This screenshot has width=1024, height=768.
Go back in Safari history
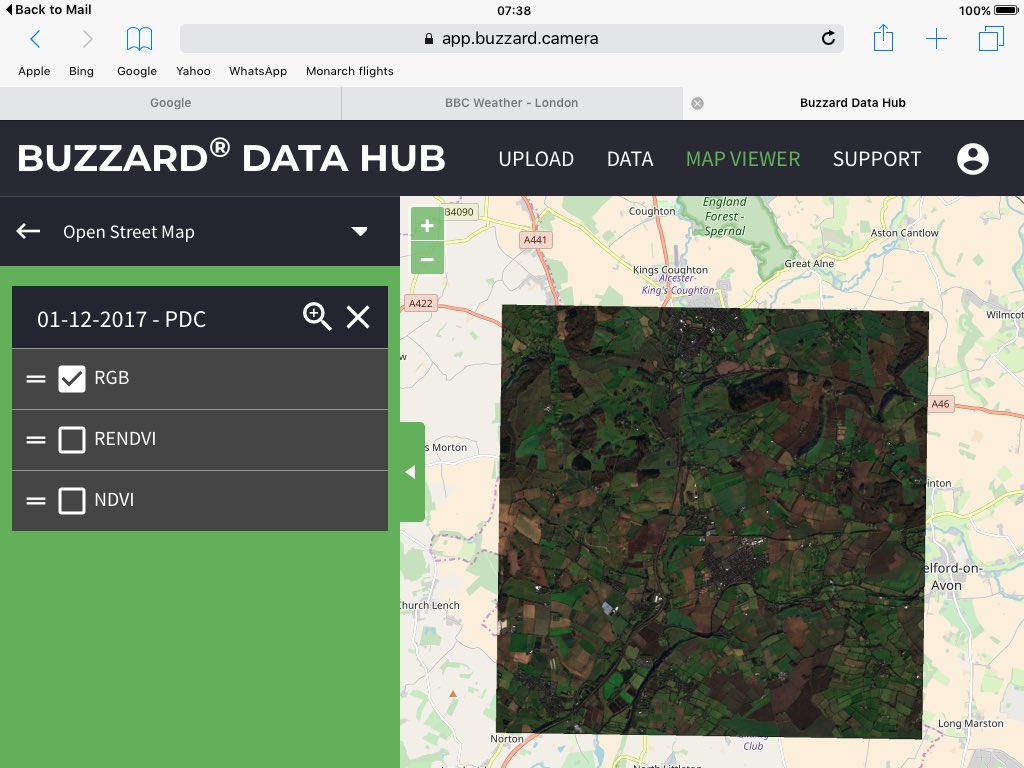pos(35,39)
